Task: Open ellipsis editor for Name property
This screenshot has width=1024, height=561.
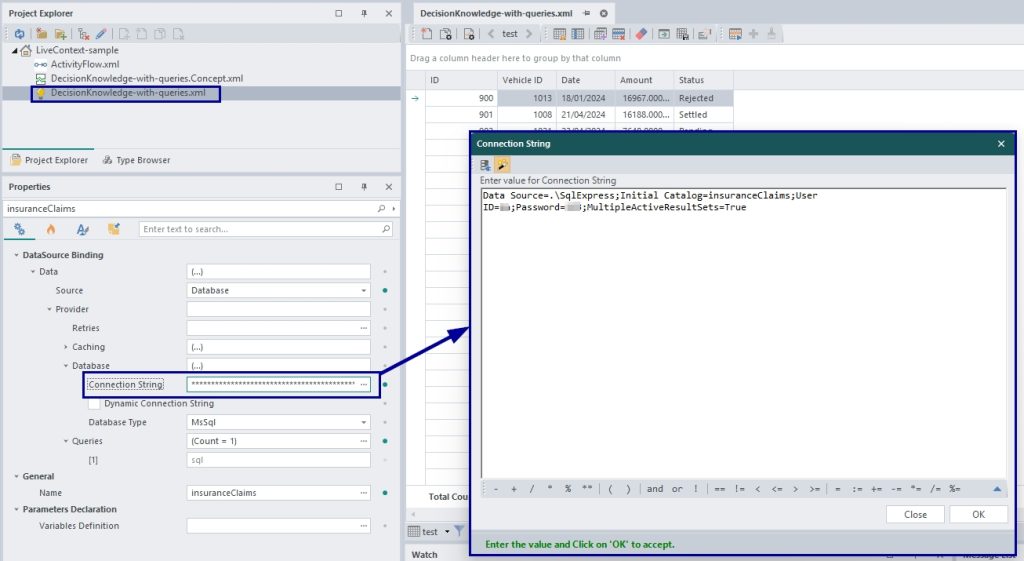Action: coord(364,493)
